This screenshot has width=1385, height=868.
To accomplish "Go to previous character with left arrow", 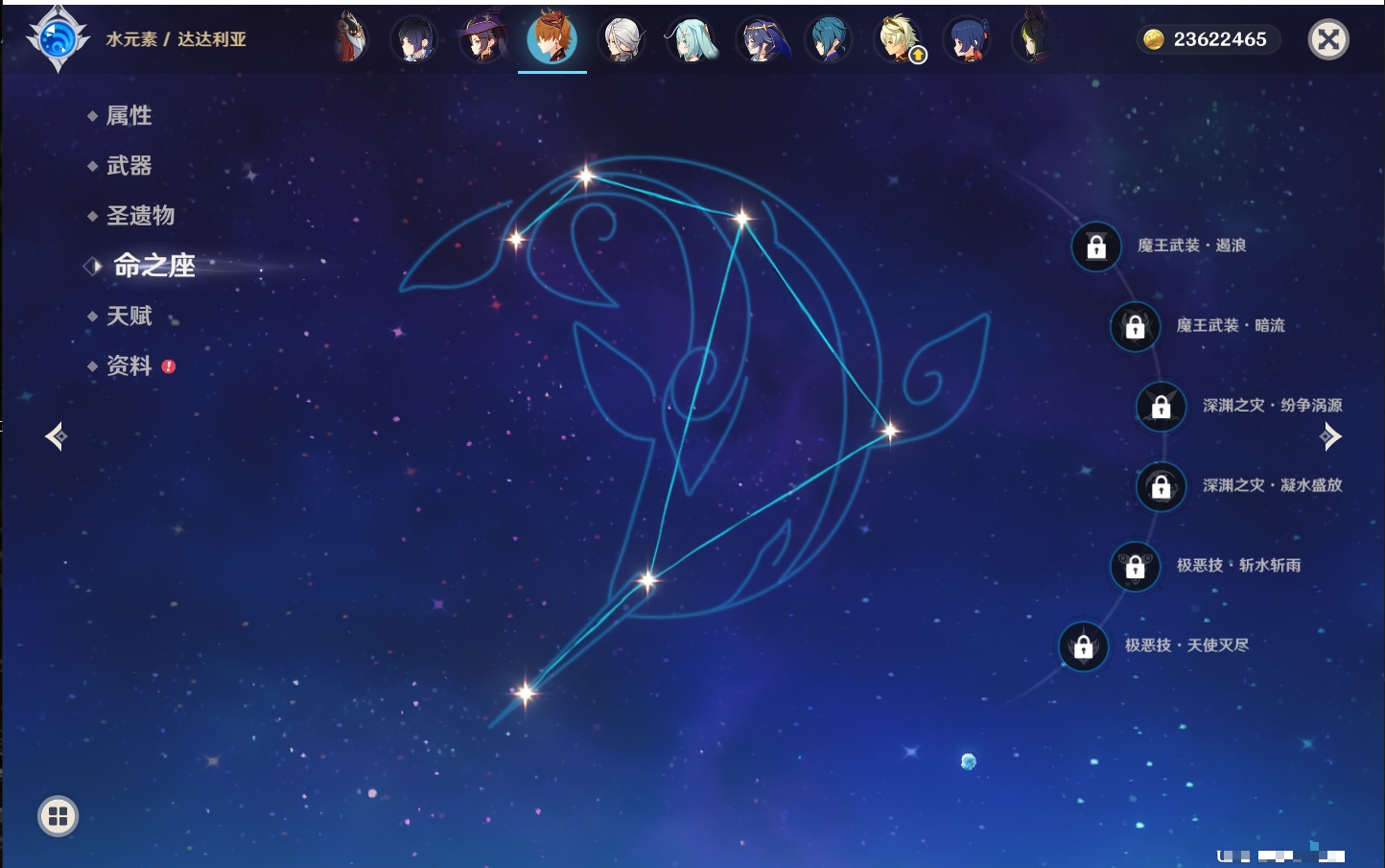I will (56, 436).
